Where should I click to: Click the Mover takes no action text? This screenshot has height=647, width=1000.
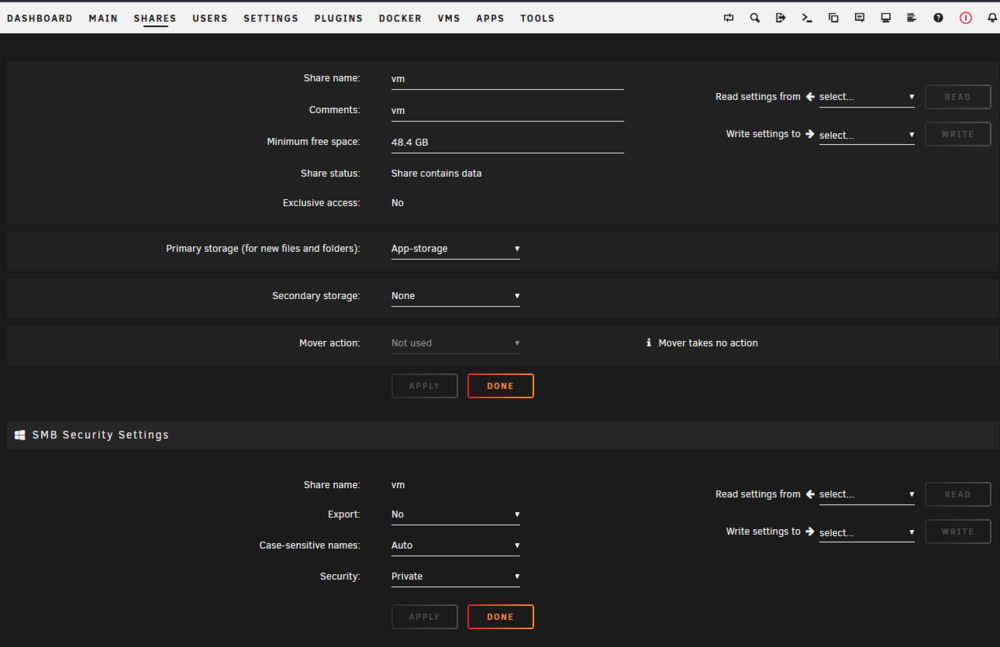tap(708, 343)
